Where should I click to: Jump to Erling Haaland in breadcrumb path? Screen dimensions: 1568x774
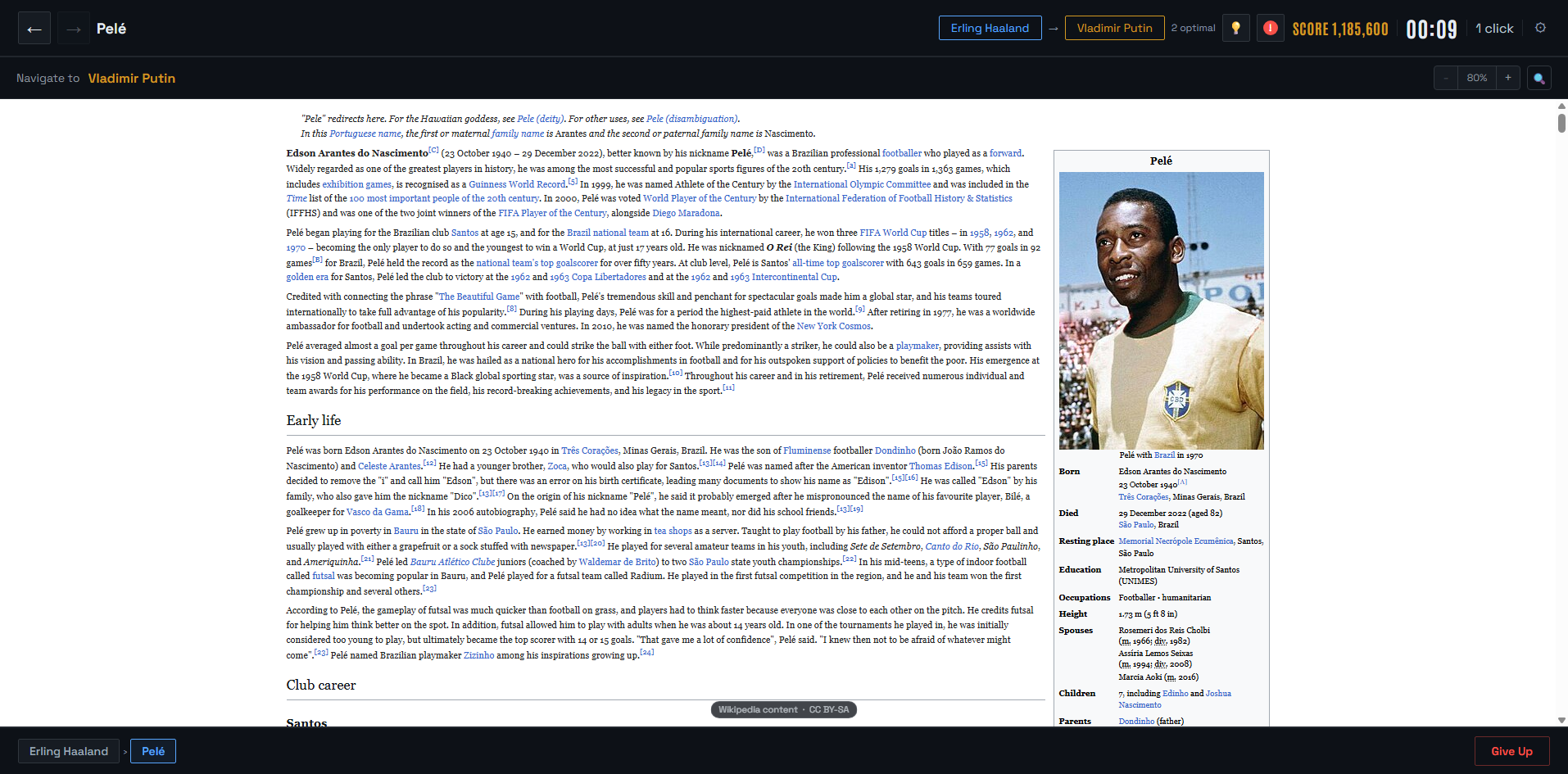pos(69,751)
